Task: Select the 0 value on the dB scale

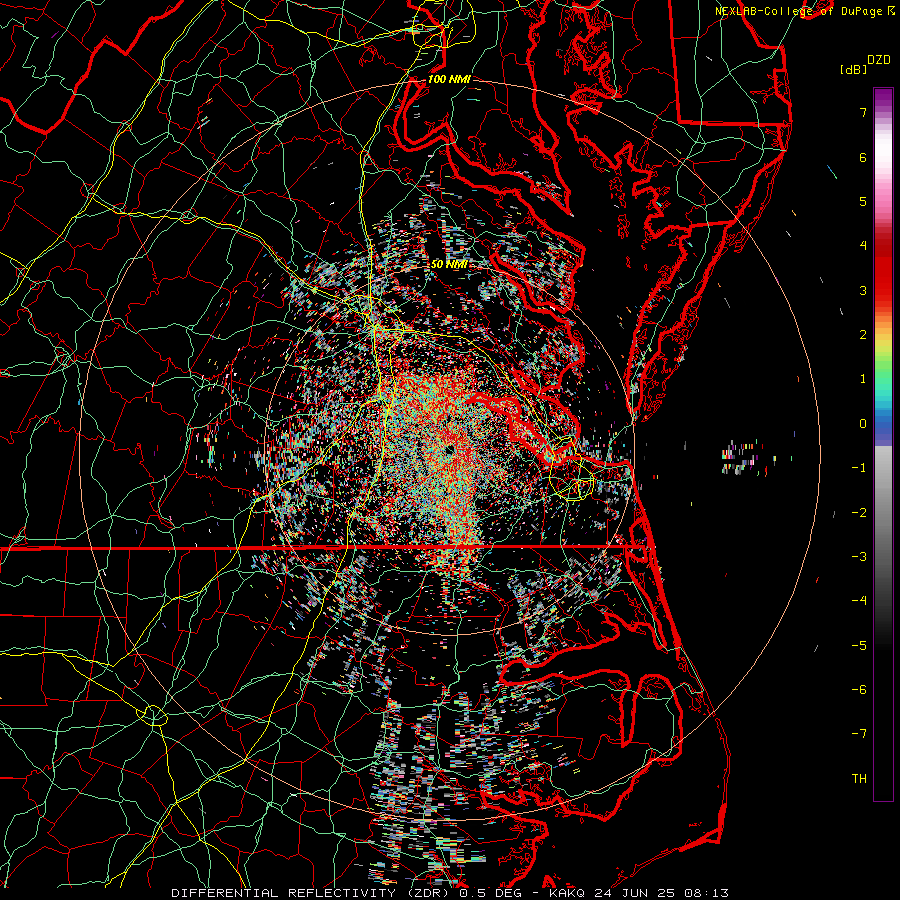Action: 863,424
